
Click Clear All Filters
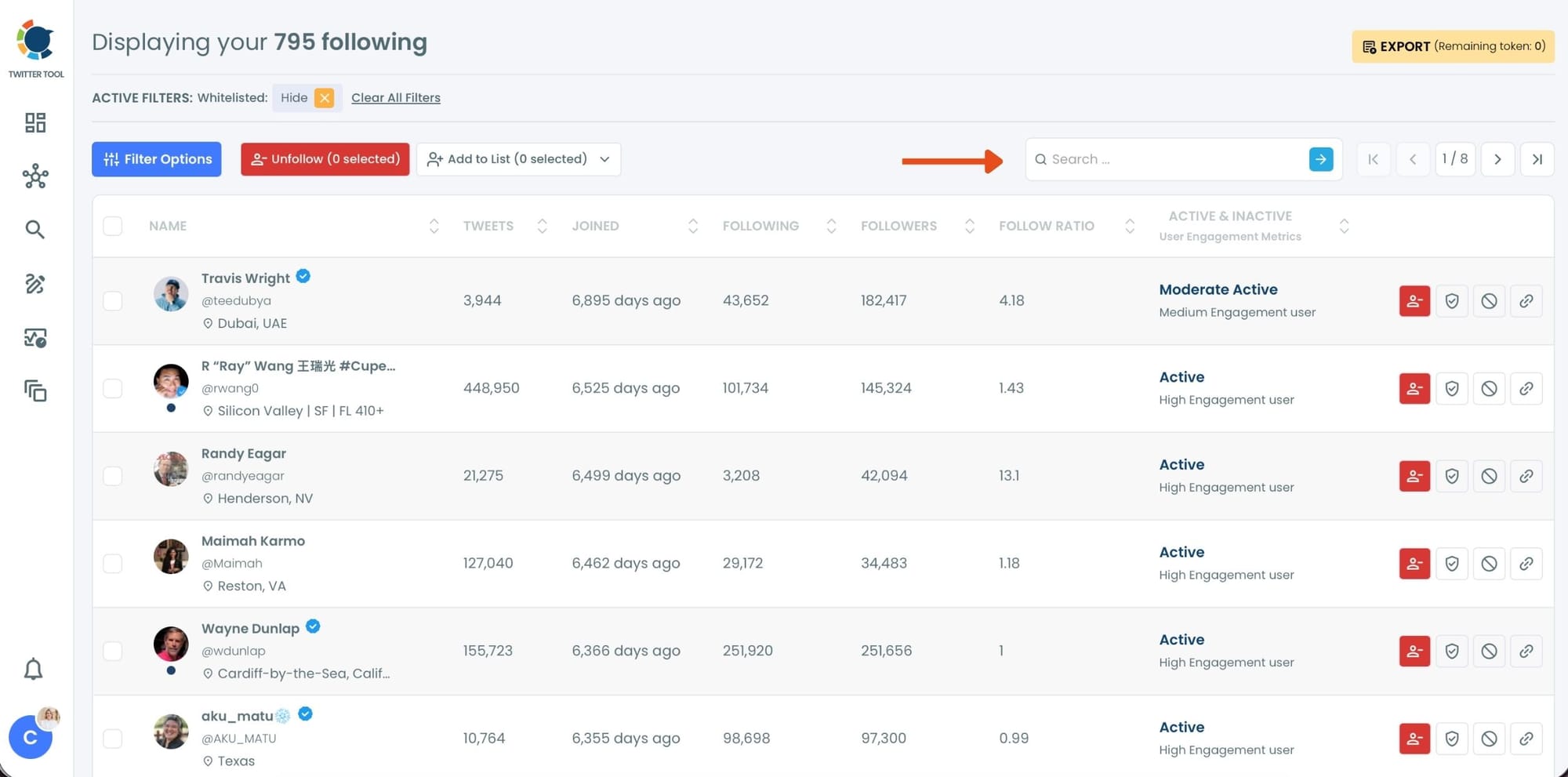(x=395, y=97)
